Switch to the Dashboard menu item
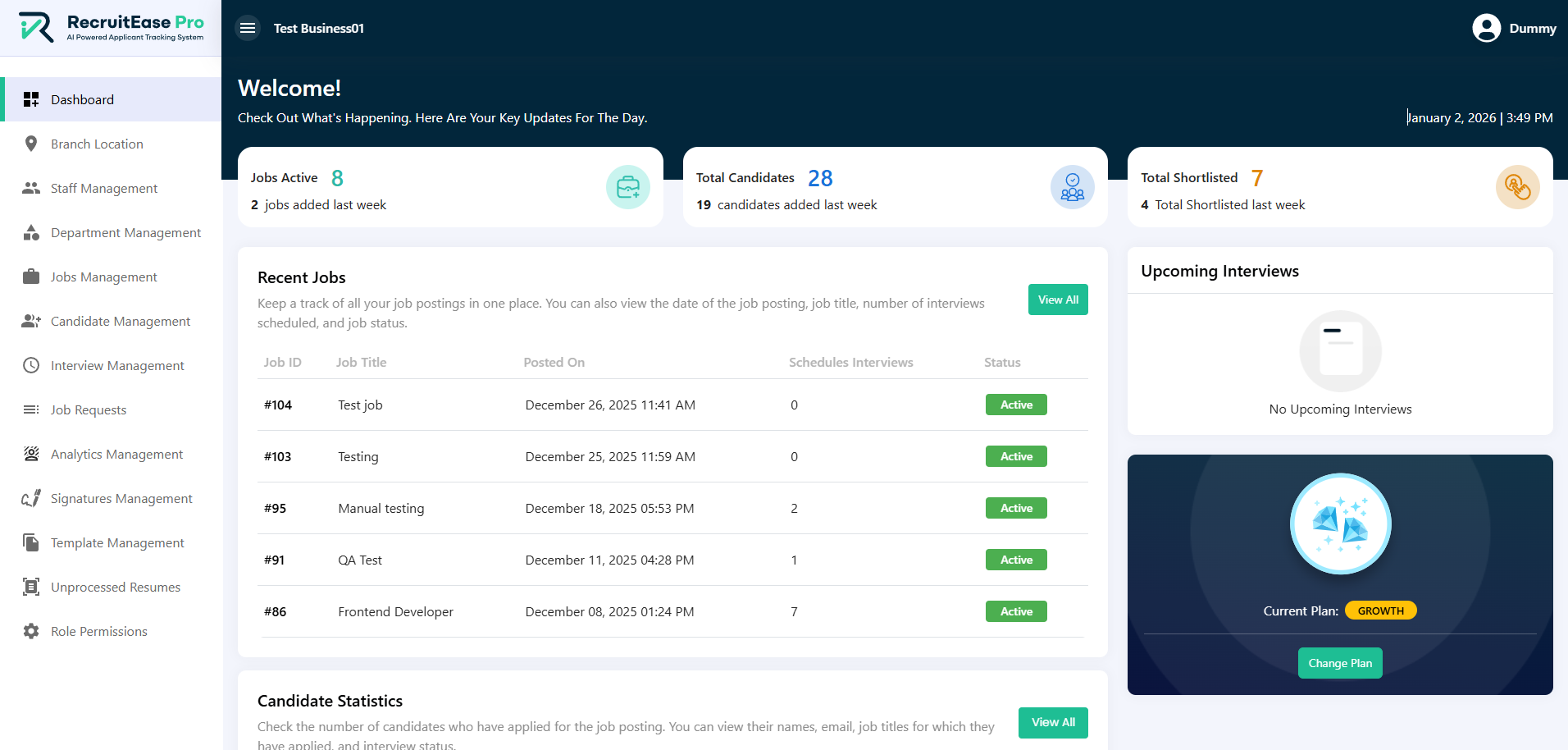Screen dimensions: 1568x750 [82, 99]
